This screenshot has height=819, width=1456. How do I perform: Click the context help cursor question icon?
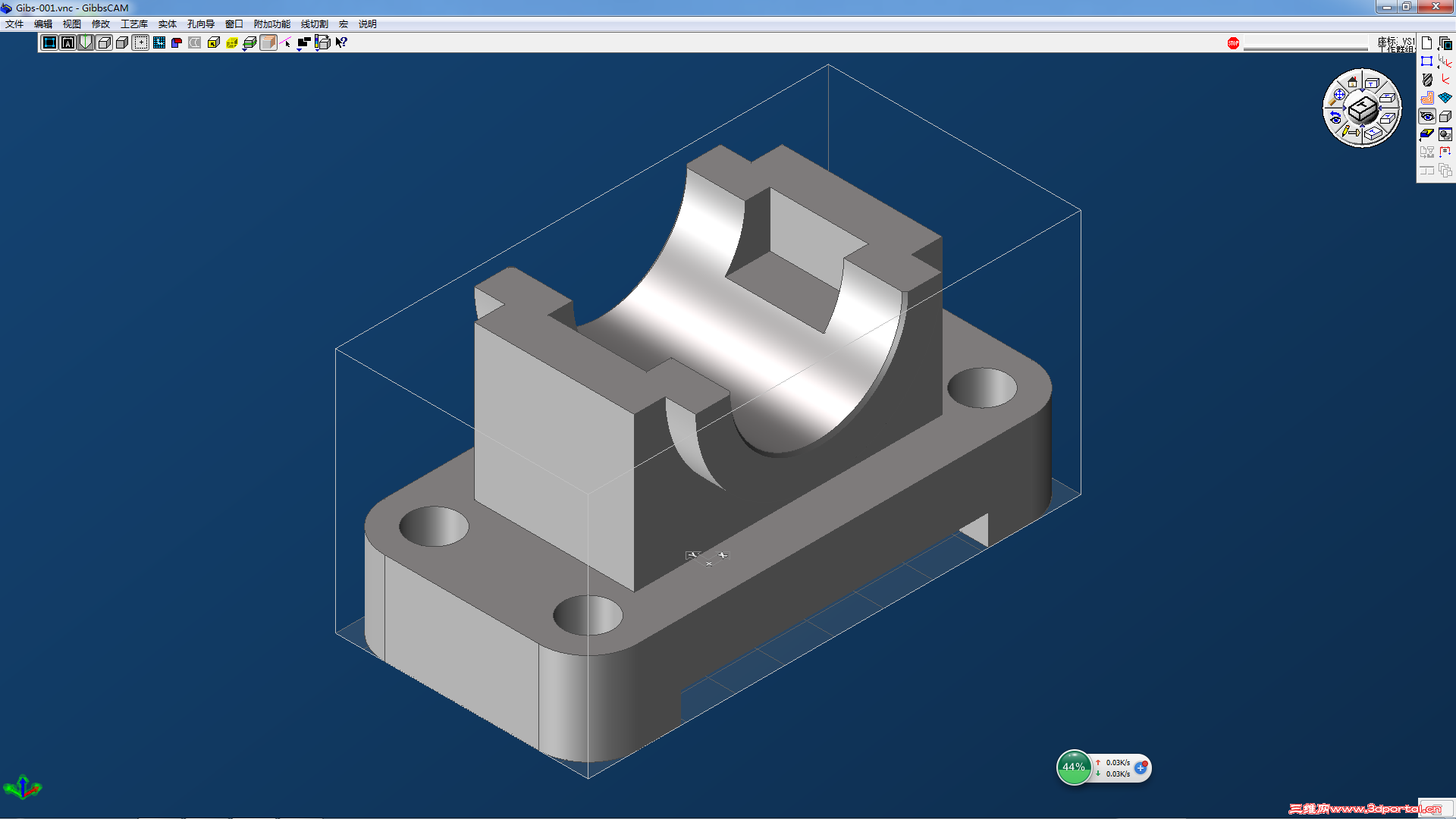coord(340,42)
